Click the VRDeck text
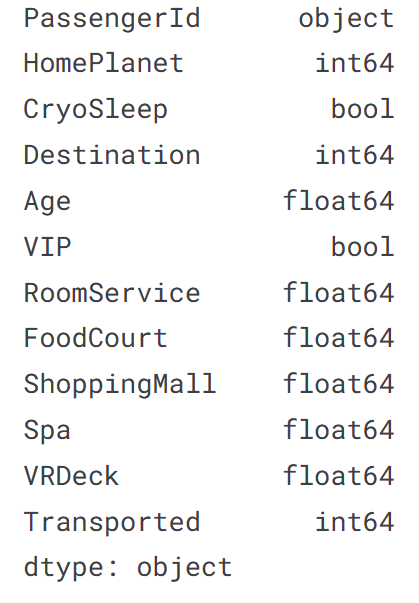Image resolution: width=419 pixels, height=603 pixels. [x=71, y=476]
